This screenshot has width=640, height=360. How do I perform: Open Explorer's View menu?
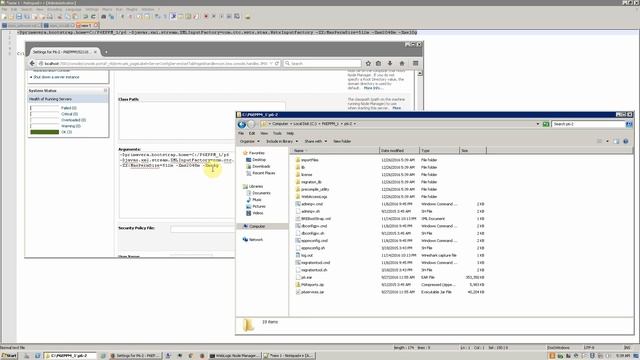pos(264,133)
